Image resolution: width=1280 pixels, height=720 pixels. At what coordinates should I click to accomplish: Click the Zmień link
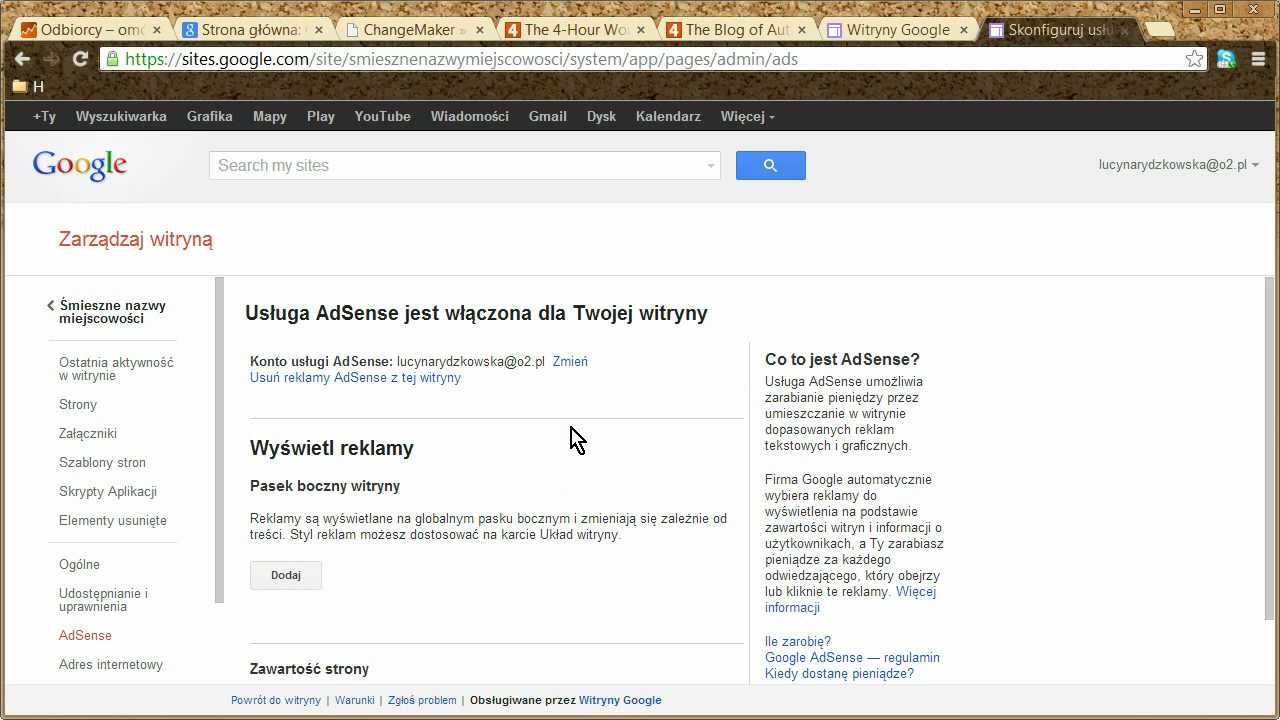tap(570, 362)
